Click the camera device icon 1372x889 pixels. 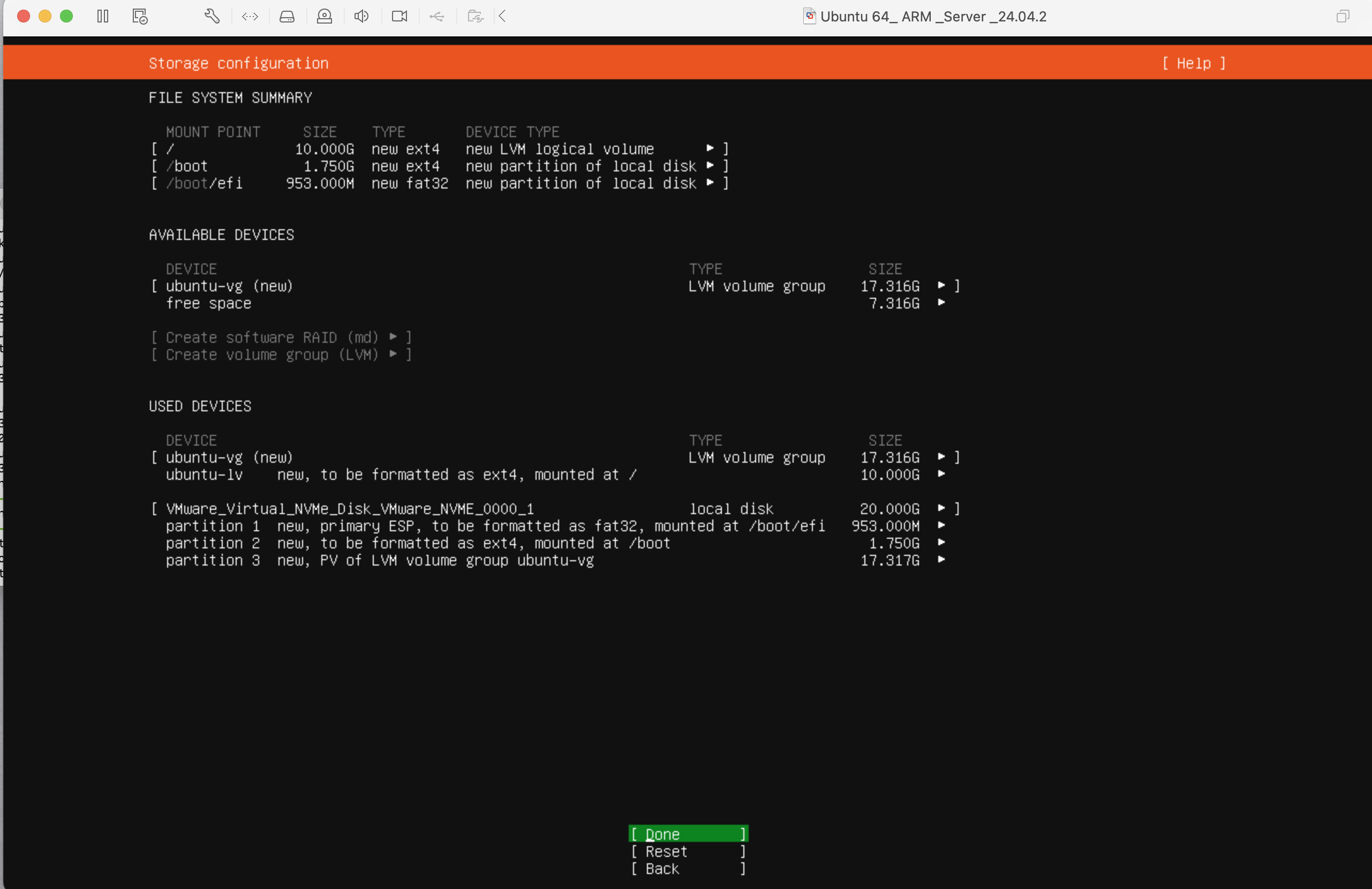click(x=399, y=16)
